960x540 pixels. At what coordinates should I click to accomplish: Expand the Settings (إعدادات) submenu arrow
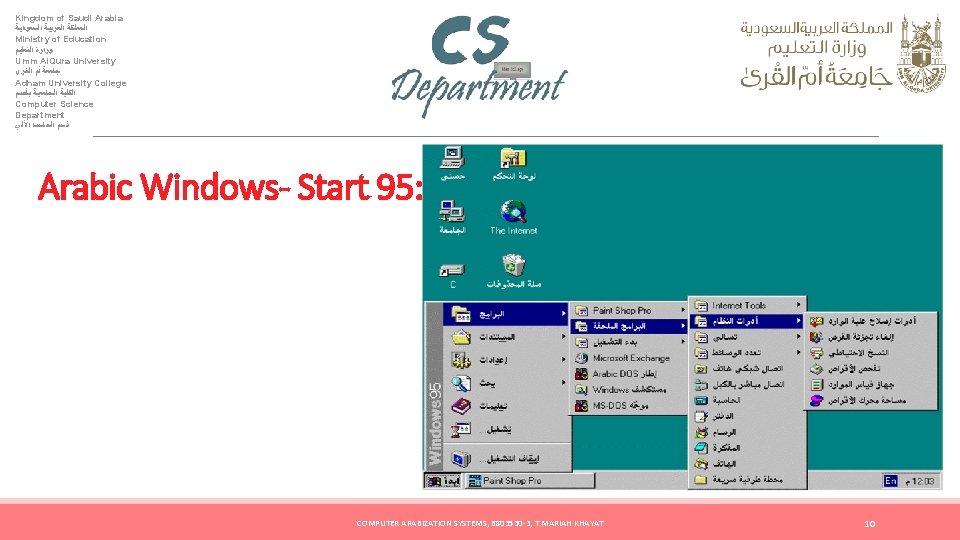563,360
